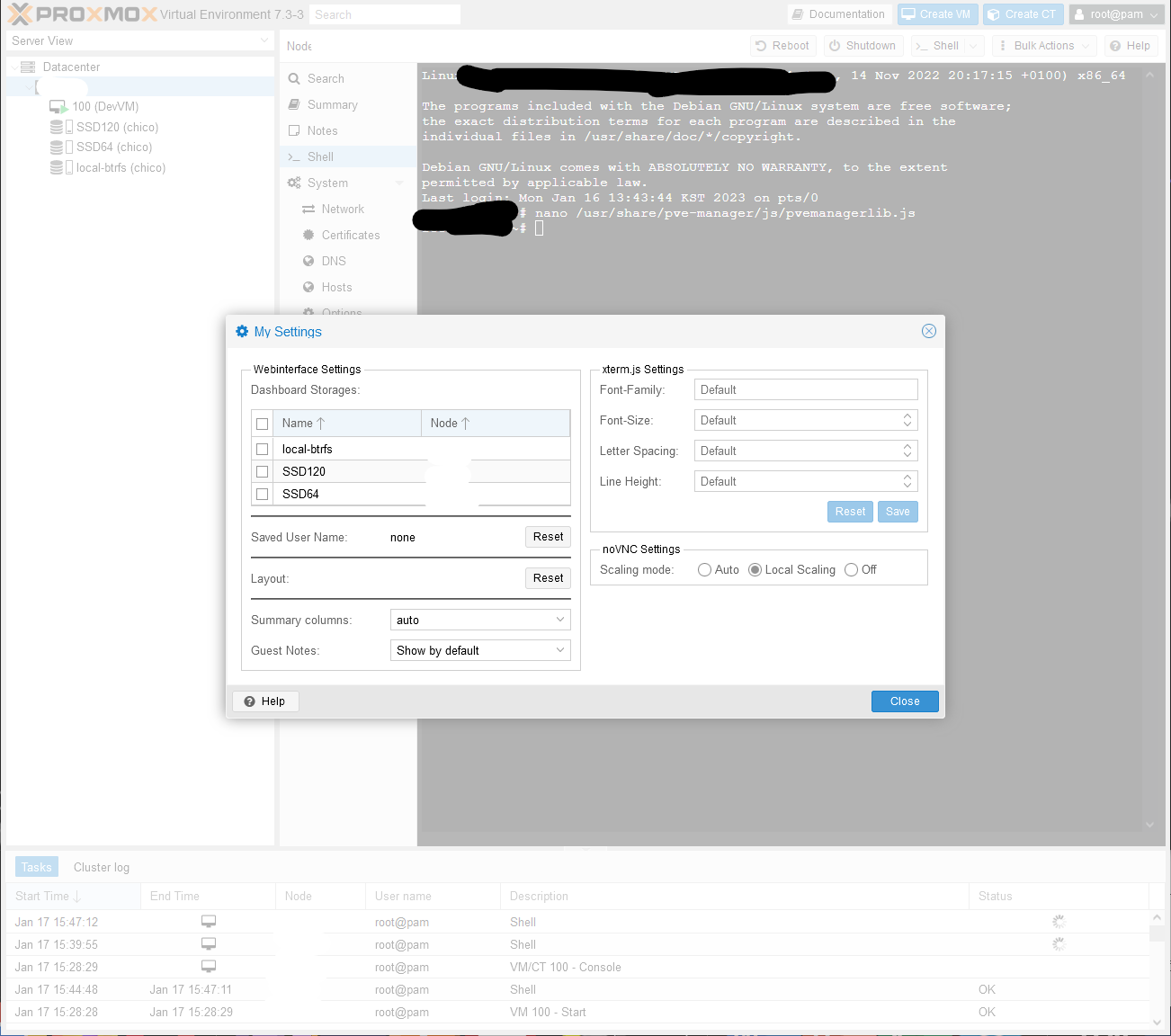Expand the Shell button dropdown arrow
1171x1036 pixels.
tap(972, 46)
